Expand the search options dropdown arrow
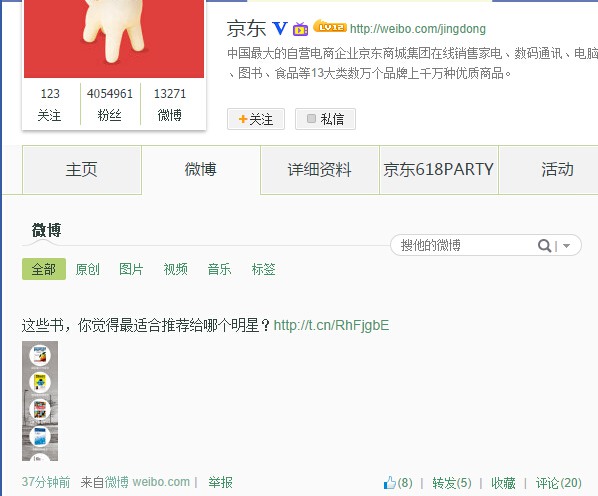Image resolution: width=598 pixels, height=496 pixels. (566, 246)
